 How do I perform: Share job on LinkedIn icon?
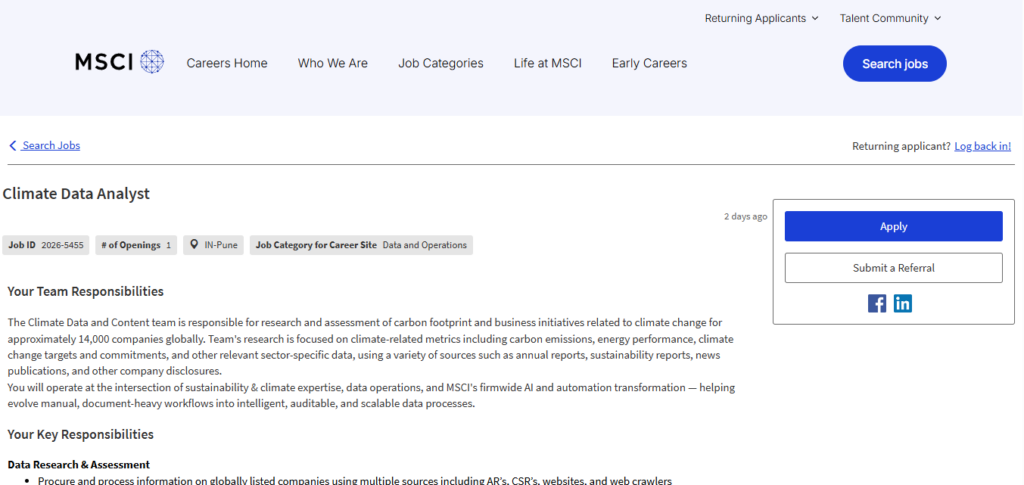903,304
